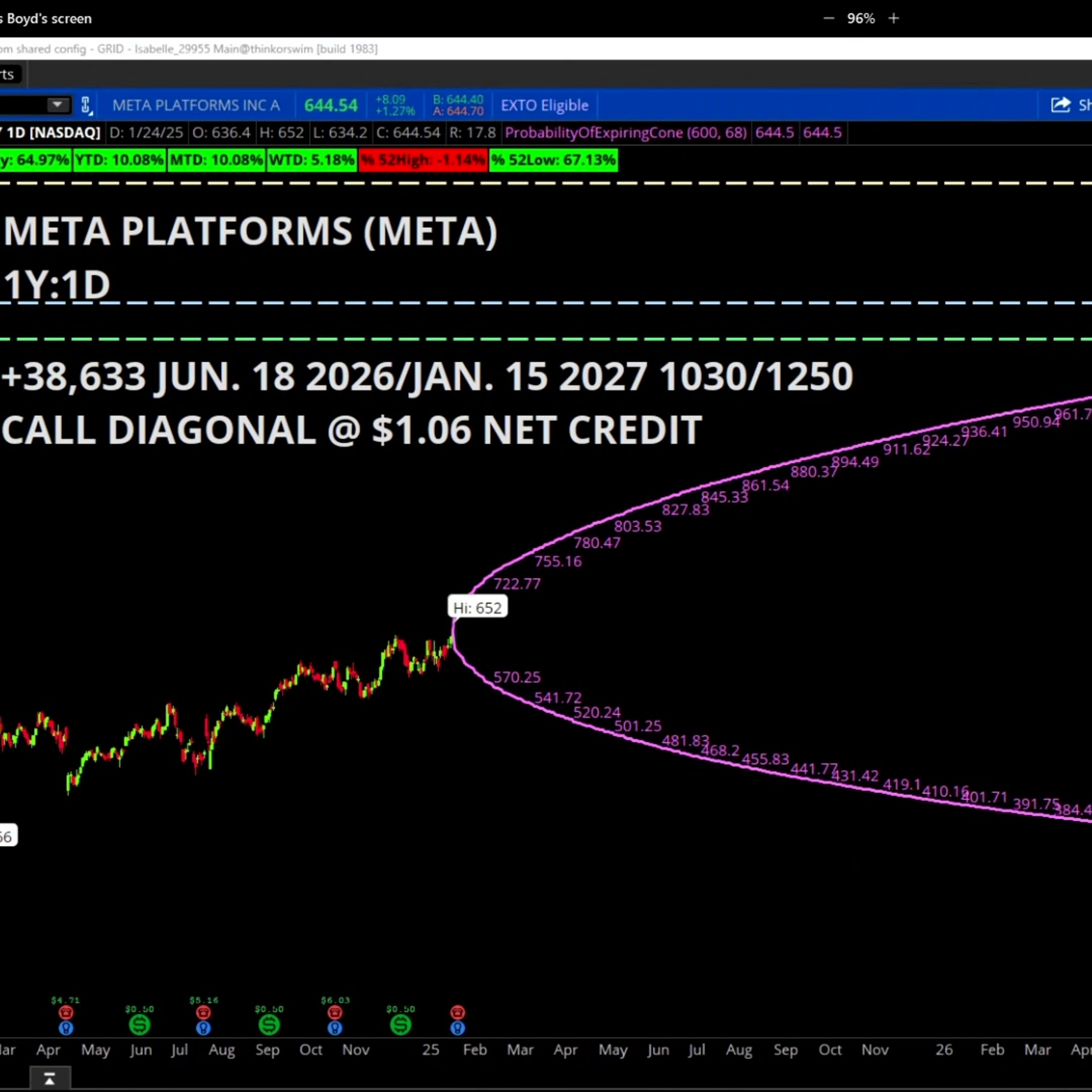Click the 1Y:1D chart note

tap(56, 285)
